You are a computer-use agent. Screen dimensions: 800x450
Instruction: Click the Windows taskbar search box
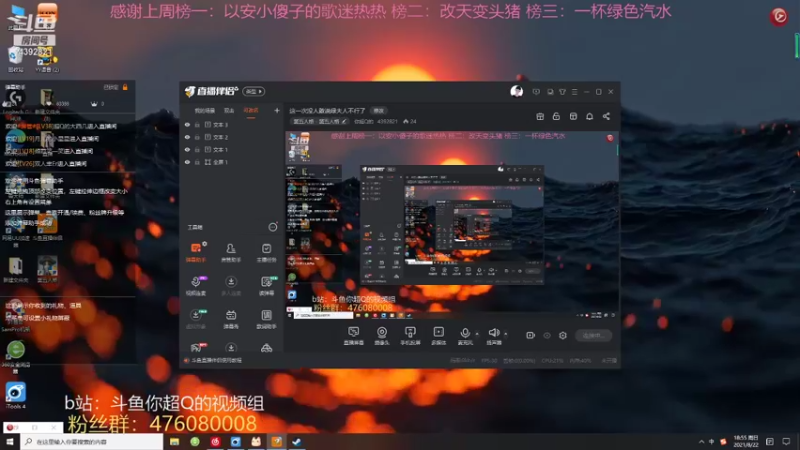[92, 441]
